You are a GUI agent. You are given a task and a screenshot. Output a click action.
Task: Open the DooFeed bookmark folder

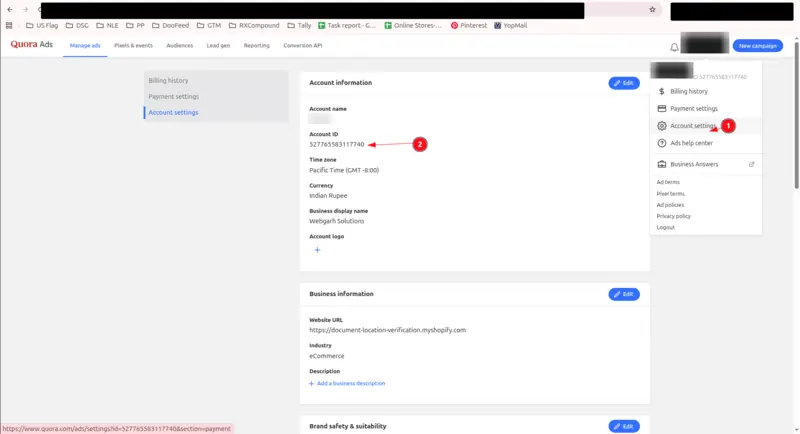pos(170,25)
